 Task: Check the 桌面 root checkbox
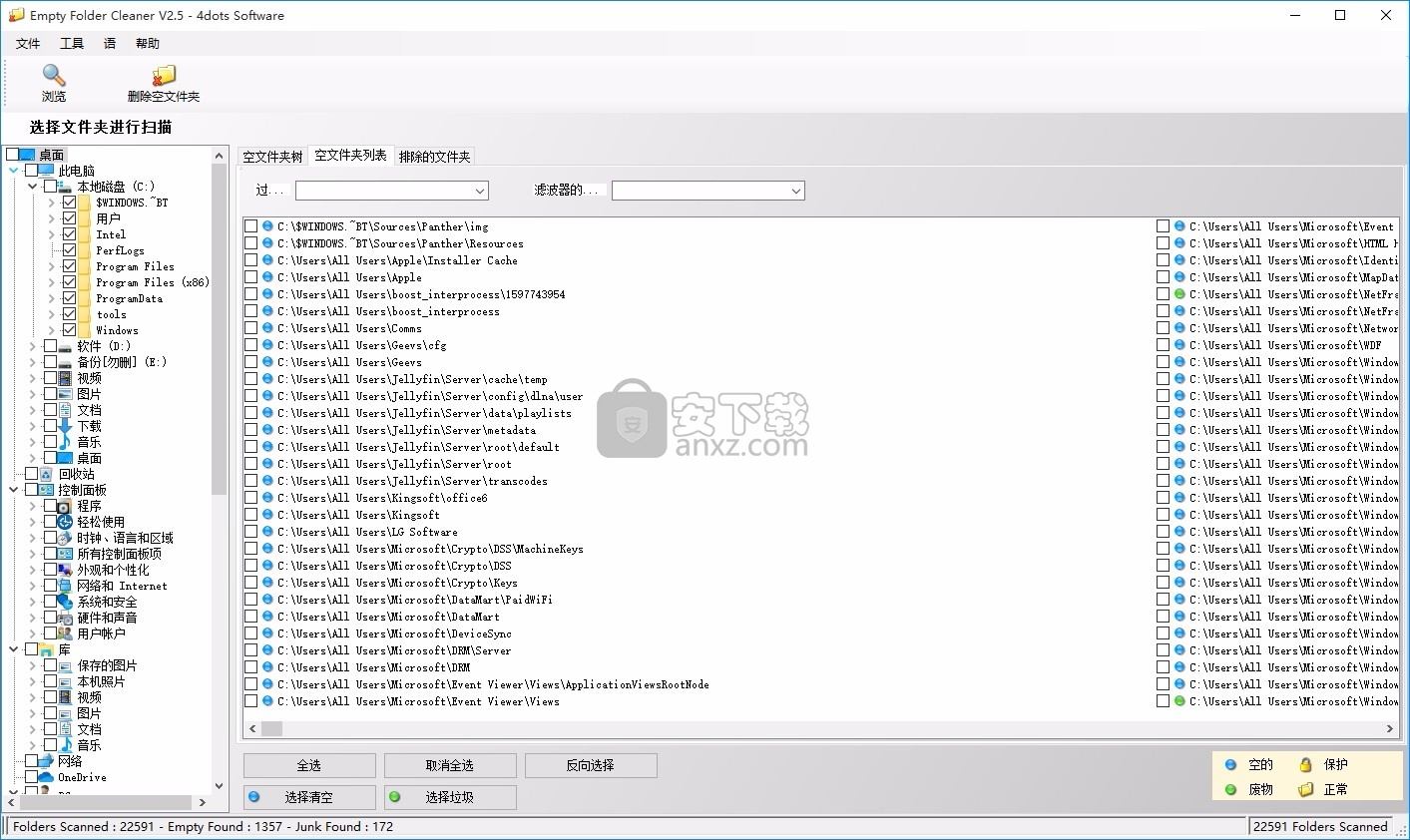point(12,155)
